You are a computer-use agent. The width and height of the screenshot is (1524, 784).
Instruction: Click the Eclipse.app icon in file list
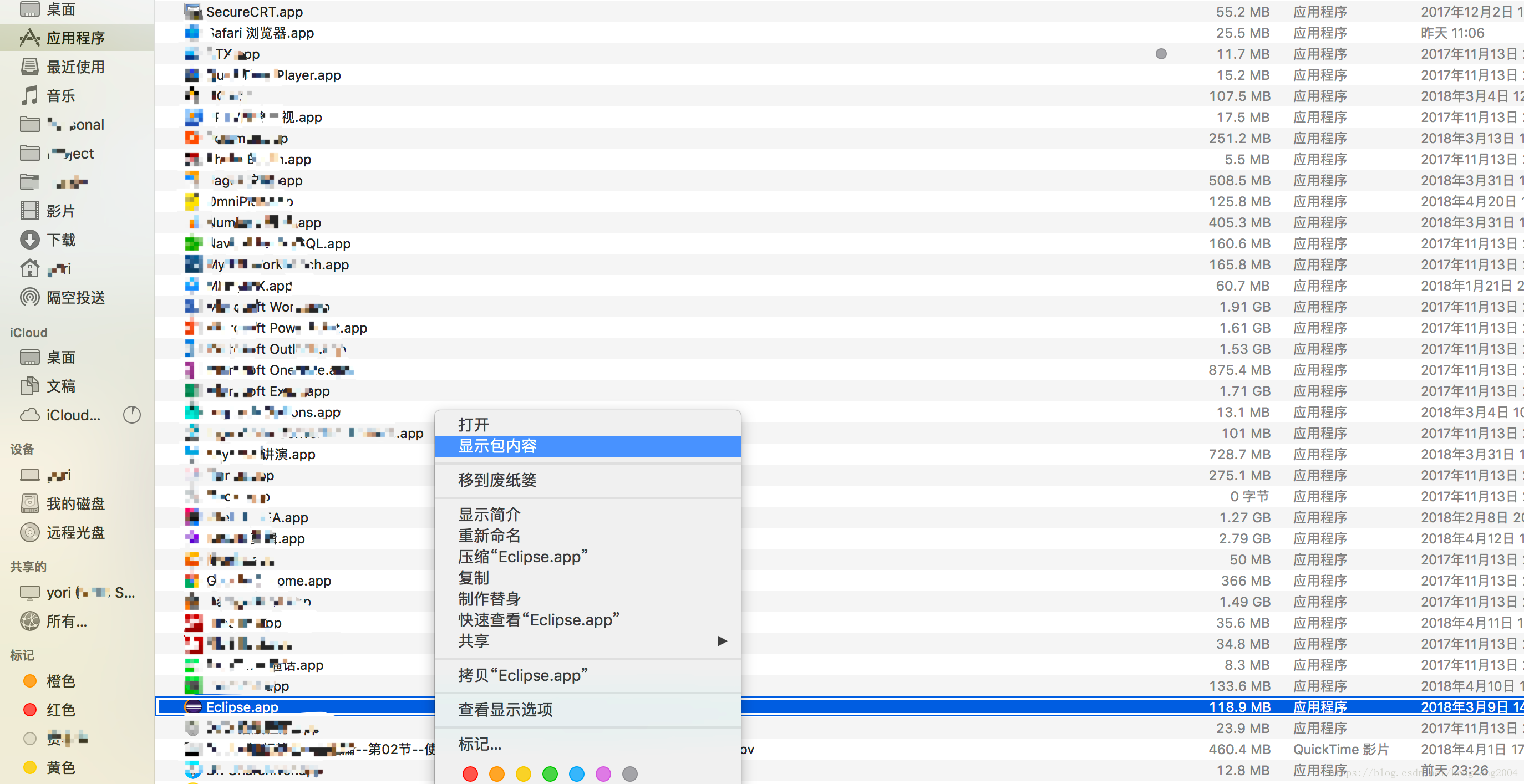pos(193,706)
